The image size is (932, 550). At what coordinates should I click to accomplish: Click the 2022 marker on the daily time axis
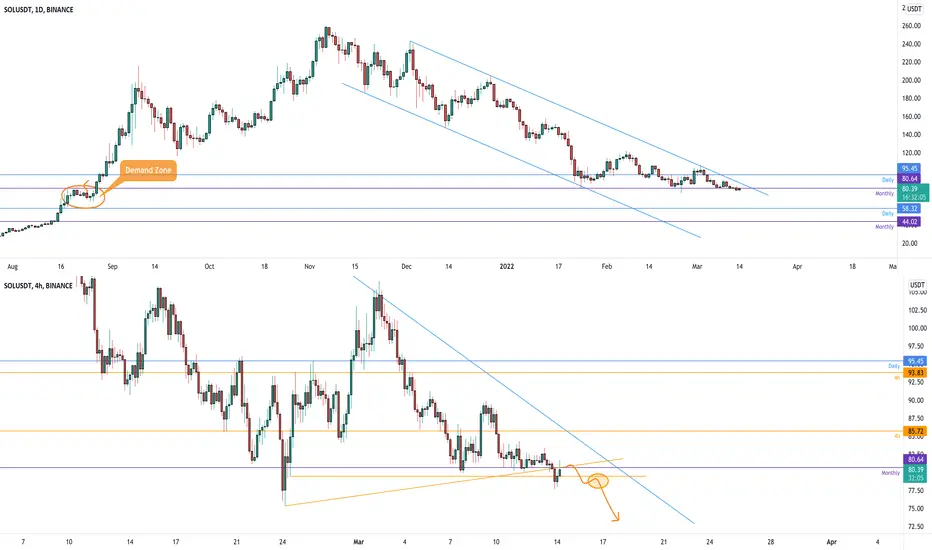(x=506, y=266)
